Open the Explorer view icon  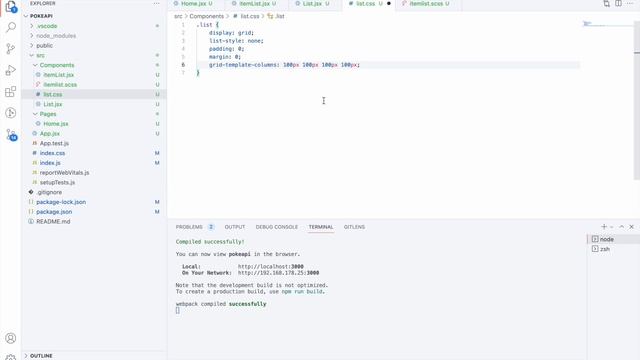(11, 7)
